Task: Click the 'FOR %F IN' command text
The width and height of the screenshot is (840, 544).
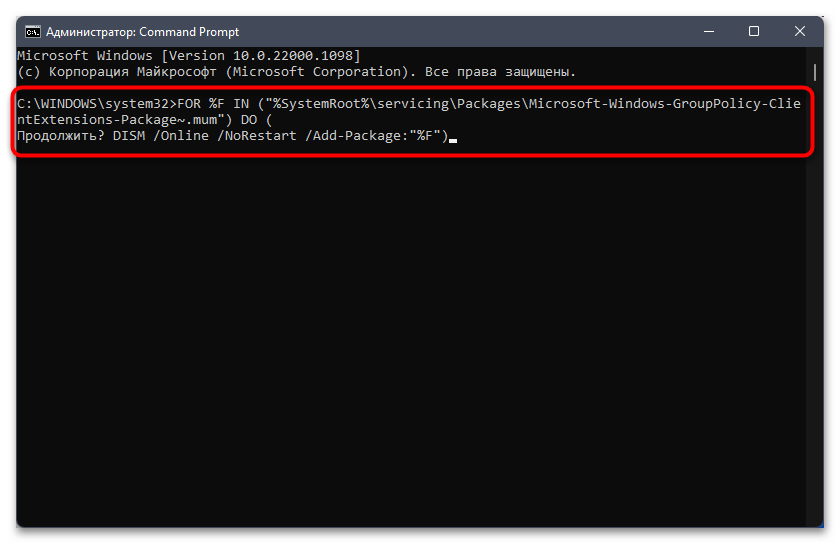Action: 213,103
